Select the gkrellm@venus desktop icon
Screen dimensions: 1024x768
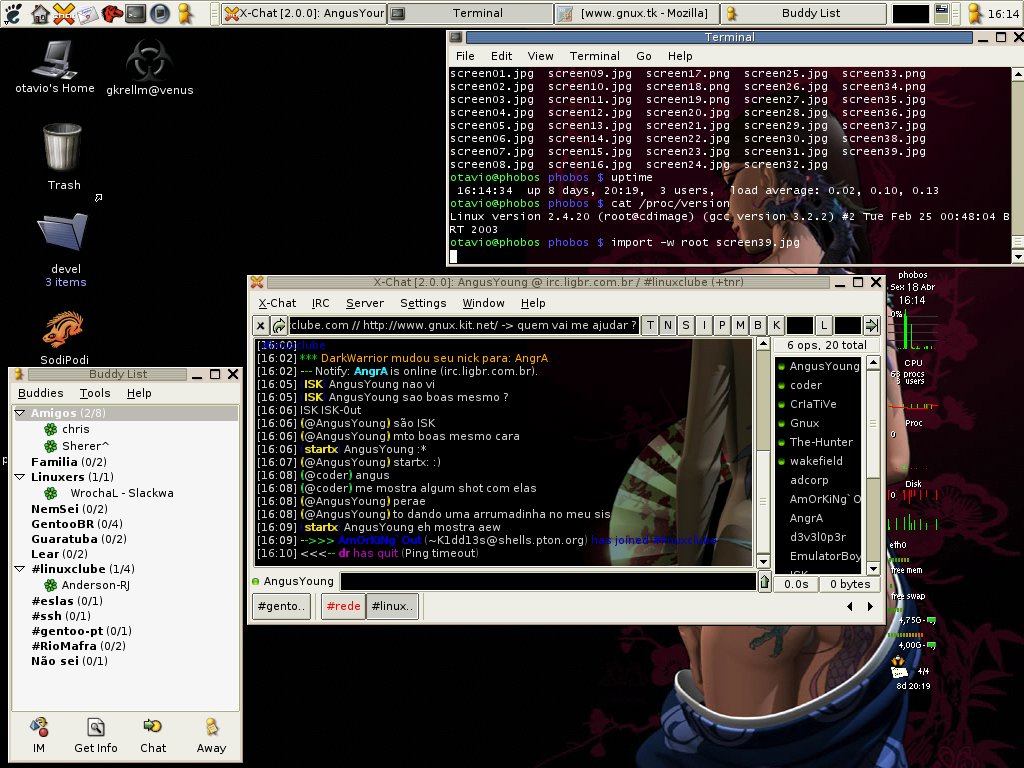coord(150,67)
